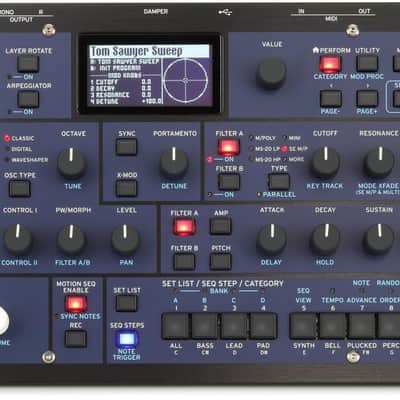Viewport: 400px width, 400px height.
Task: Enable the X-MOD button
Action: tap(126, 188)
